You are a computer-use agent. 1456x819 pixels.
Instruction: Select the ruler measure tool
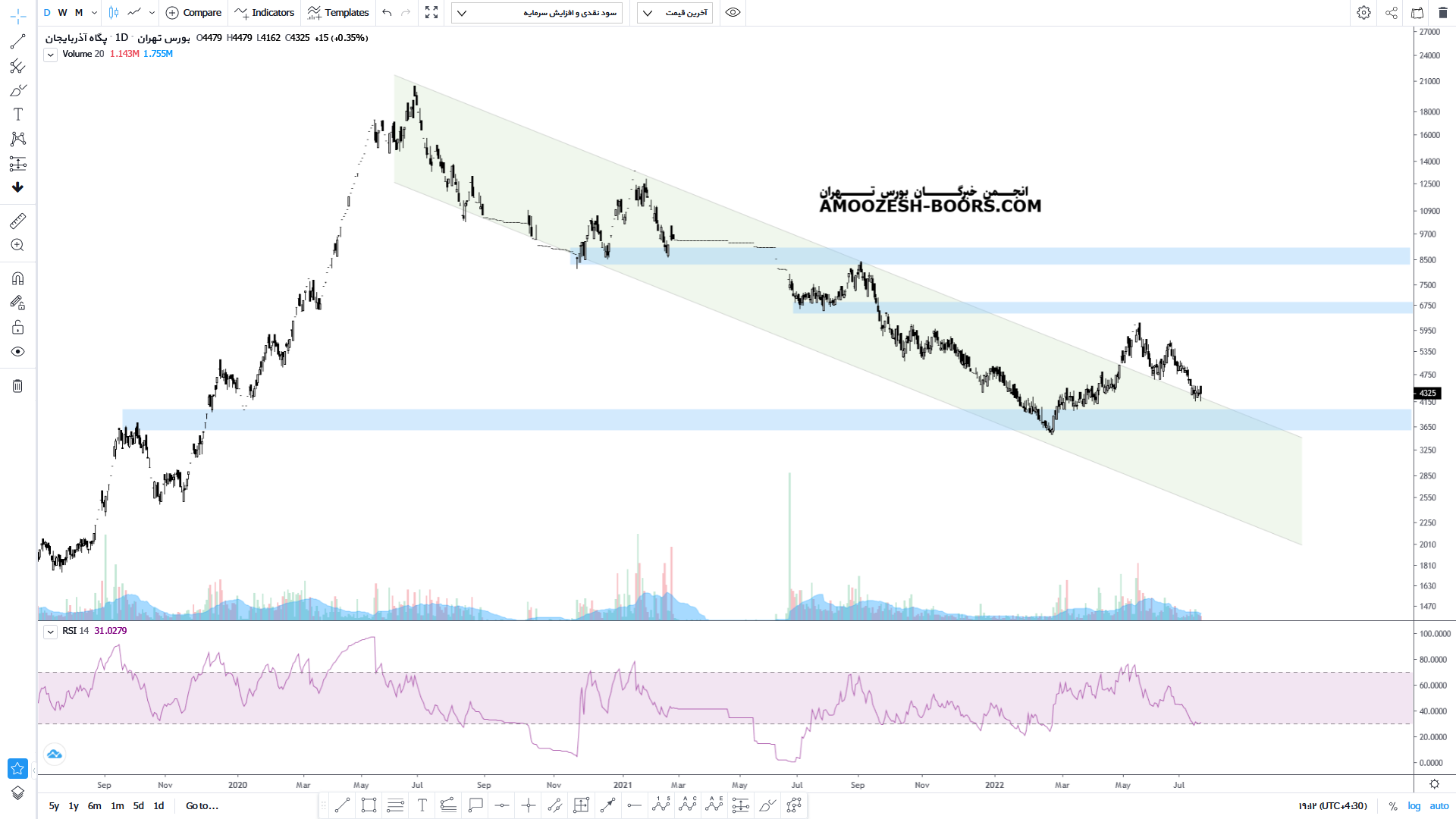(x=17, y=221)
